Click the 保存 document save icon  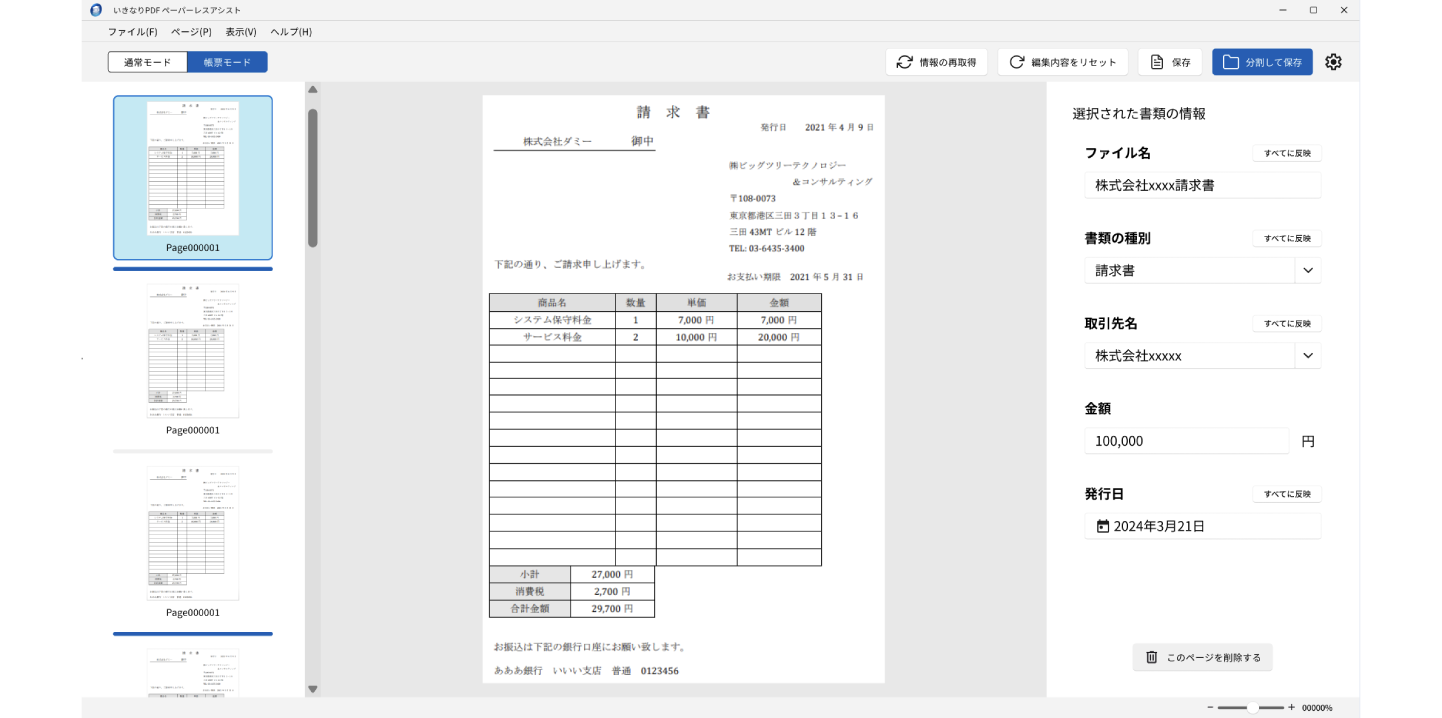[x=1155, y=61]
